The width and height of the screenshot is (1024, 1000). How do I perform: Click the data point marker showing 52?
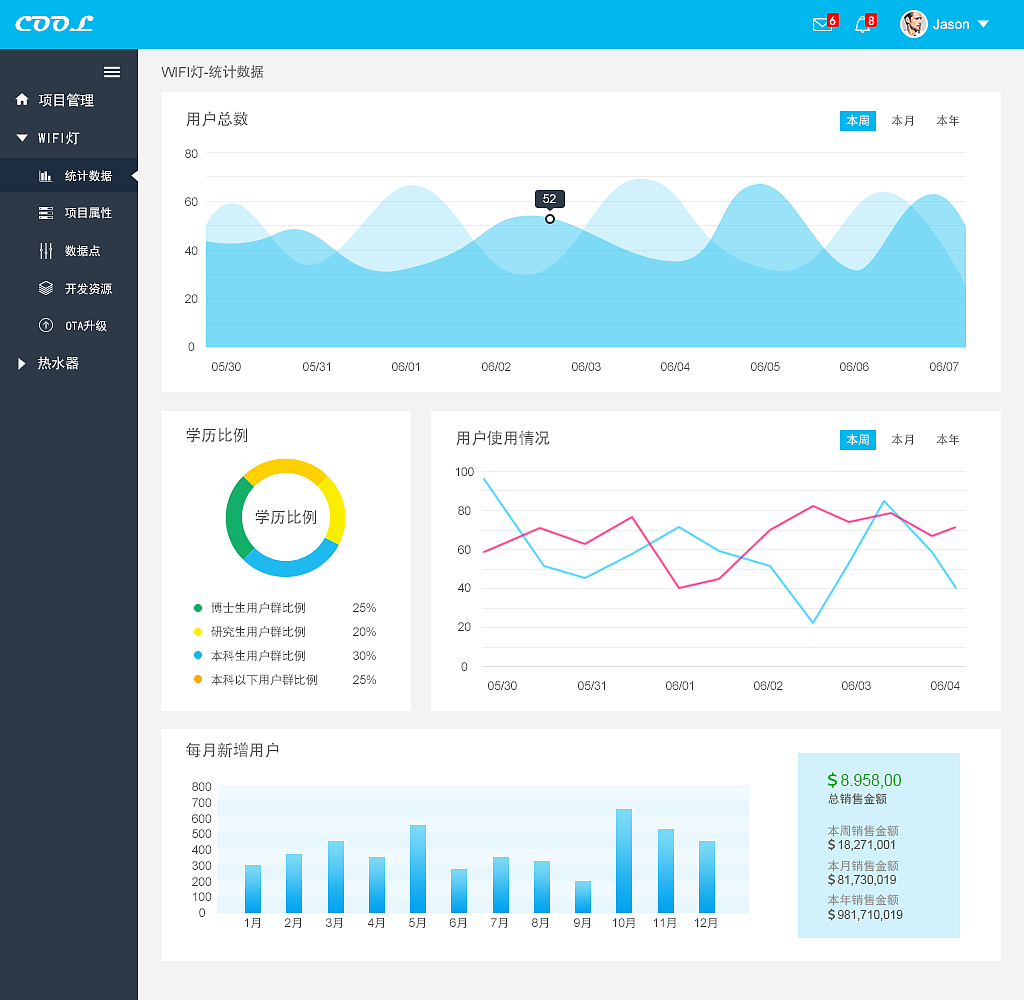point(550,219)
